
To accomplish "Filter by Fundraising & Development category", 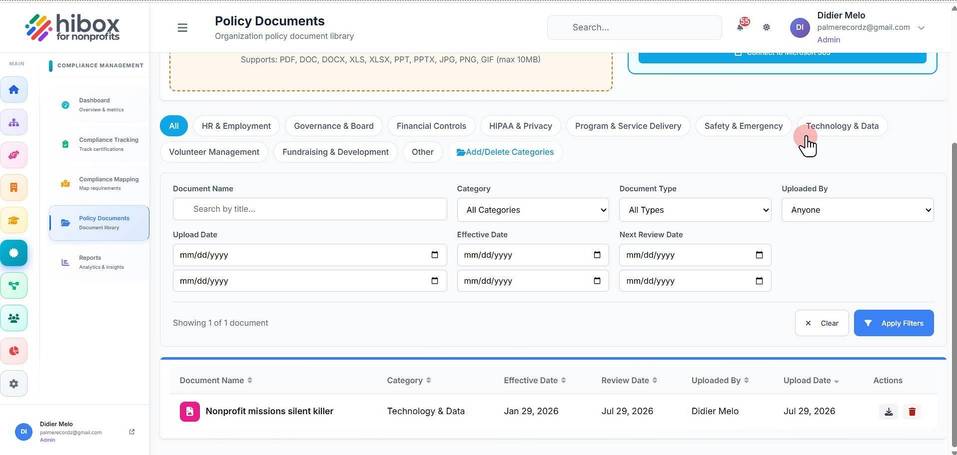I will pos(336,152).
